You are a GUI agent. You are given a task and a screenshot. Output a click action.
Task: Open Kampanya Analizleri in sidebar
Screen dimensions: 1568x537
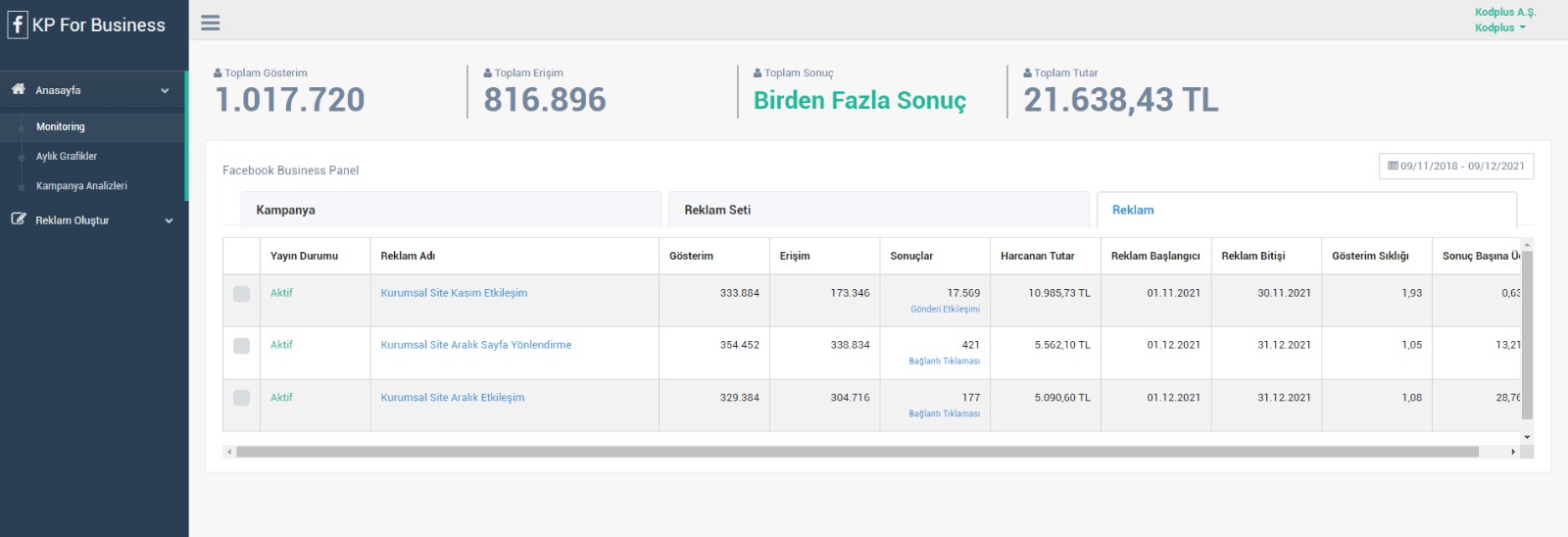tap(81, 186)
